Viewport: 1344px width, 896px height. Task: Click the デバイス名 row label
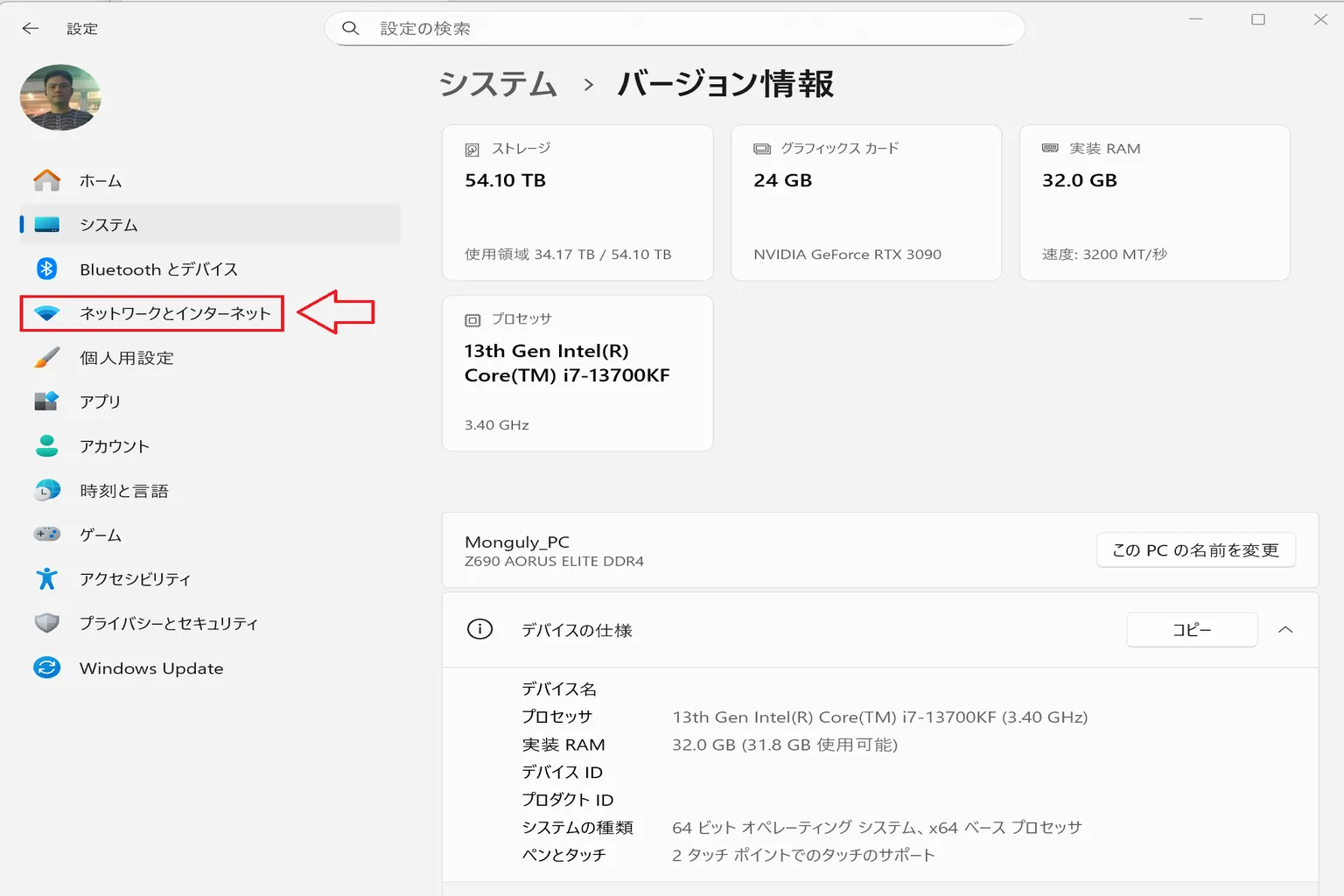click(x=558, y=689)
